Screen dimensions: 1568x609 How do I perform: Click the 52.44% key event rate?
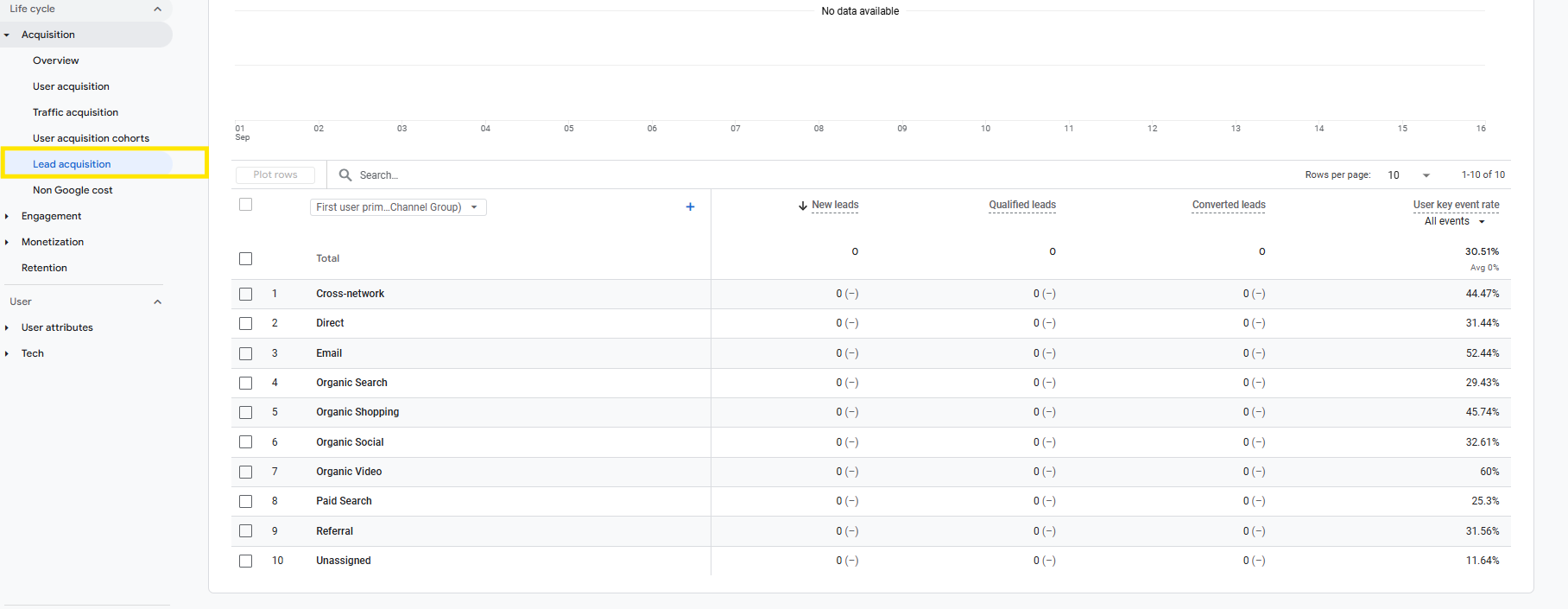(1483, 353)
